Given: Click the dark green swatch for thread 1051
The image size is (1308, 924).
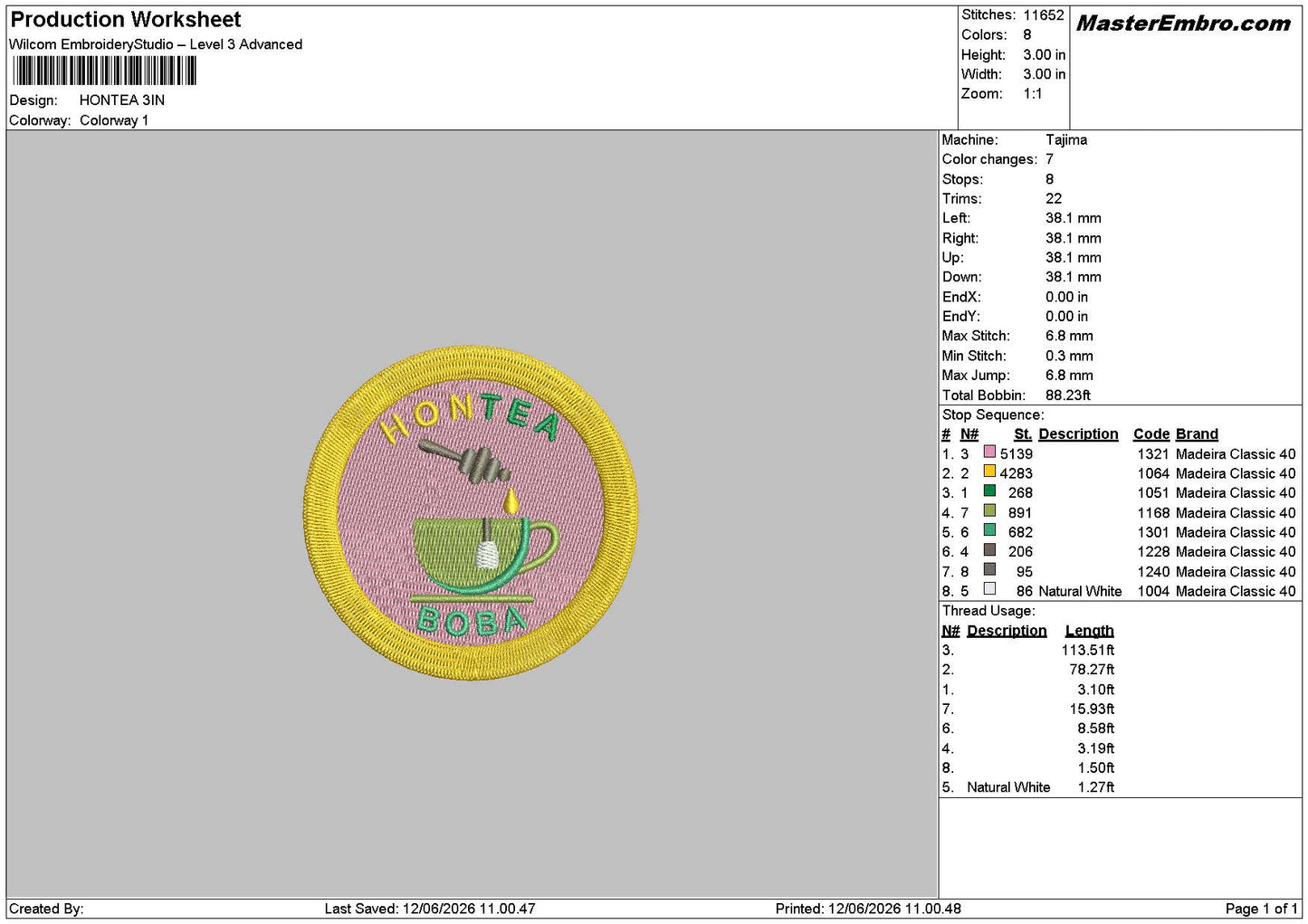Looking at the screenshot, I should [989, 491].
